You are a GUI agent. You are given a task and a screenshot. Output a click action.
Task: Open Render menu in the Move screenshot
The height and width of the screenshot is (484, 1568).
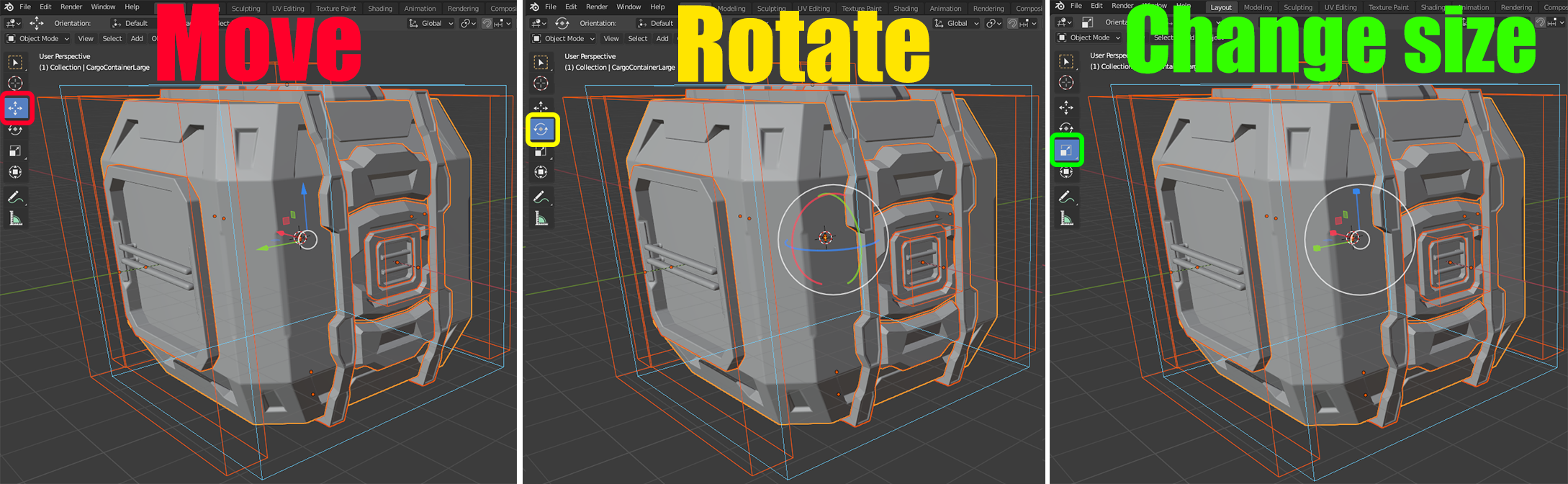coord(71,6)
